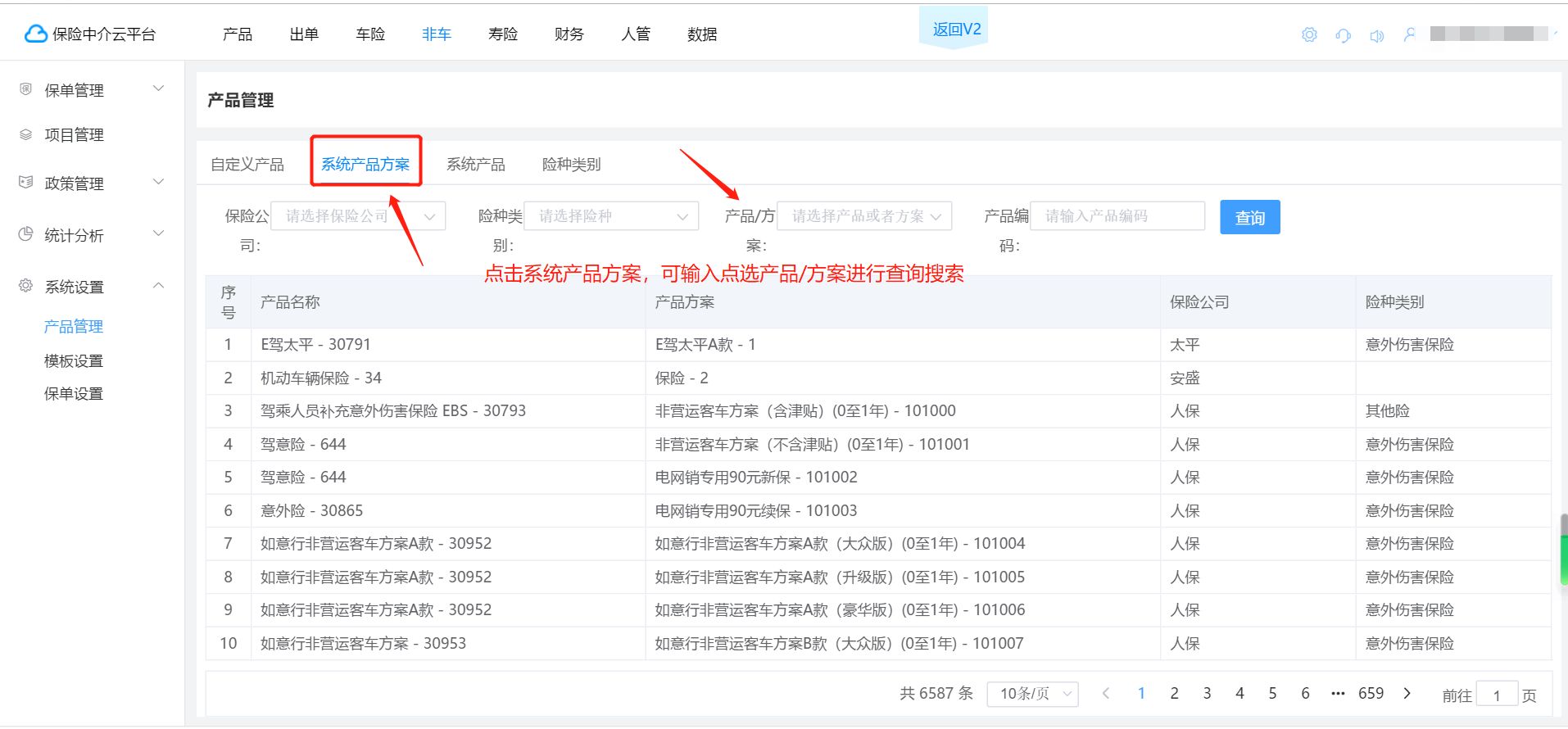Open the 非车 top menu
Image resolution: width=1568 pixels, height=729 pixels.
click(437, 34)
